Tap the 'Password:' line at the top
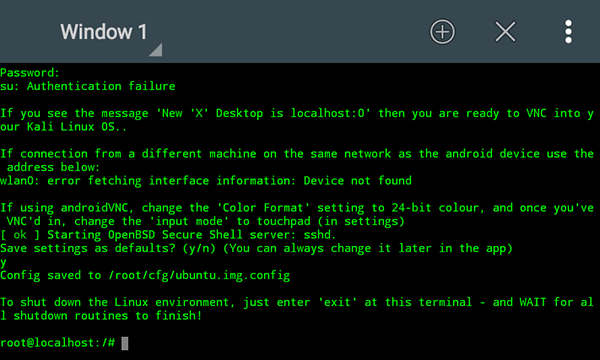 click(30, 73)
